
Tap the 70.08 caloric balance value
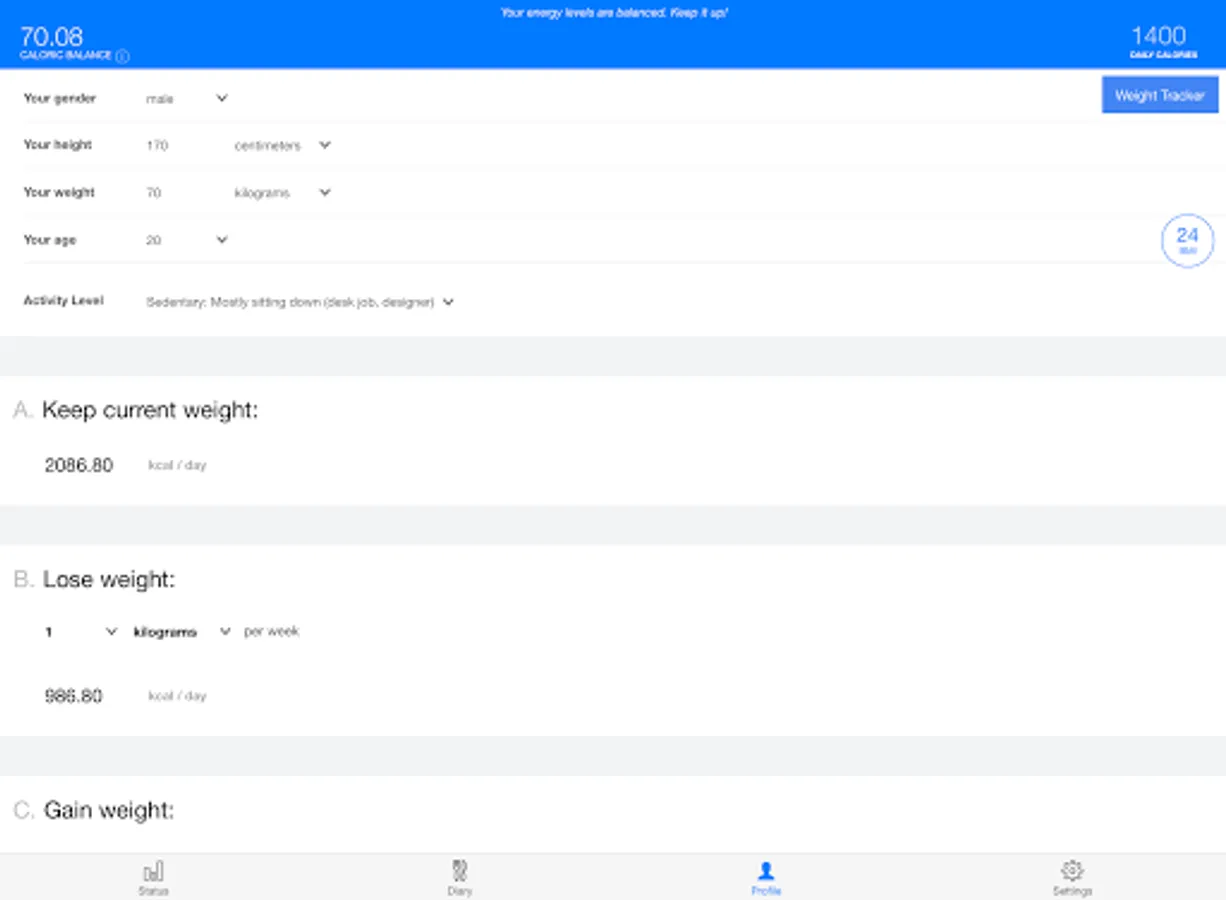coord(51,37)
